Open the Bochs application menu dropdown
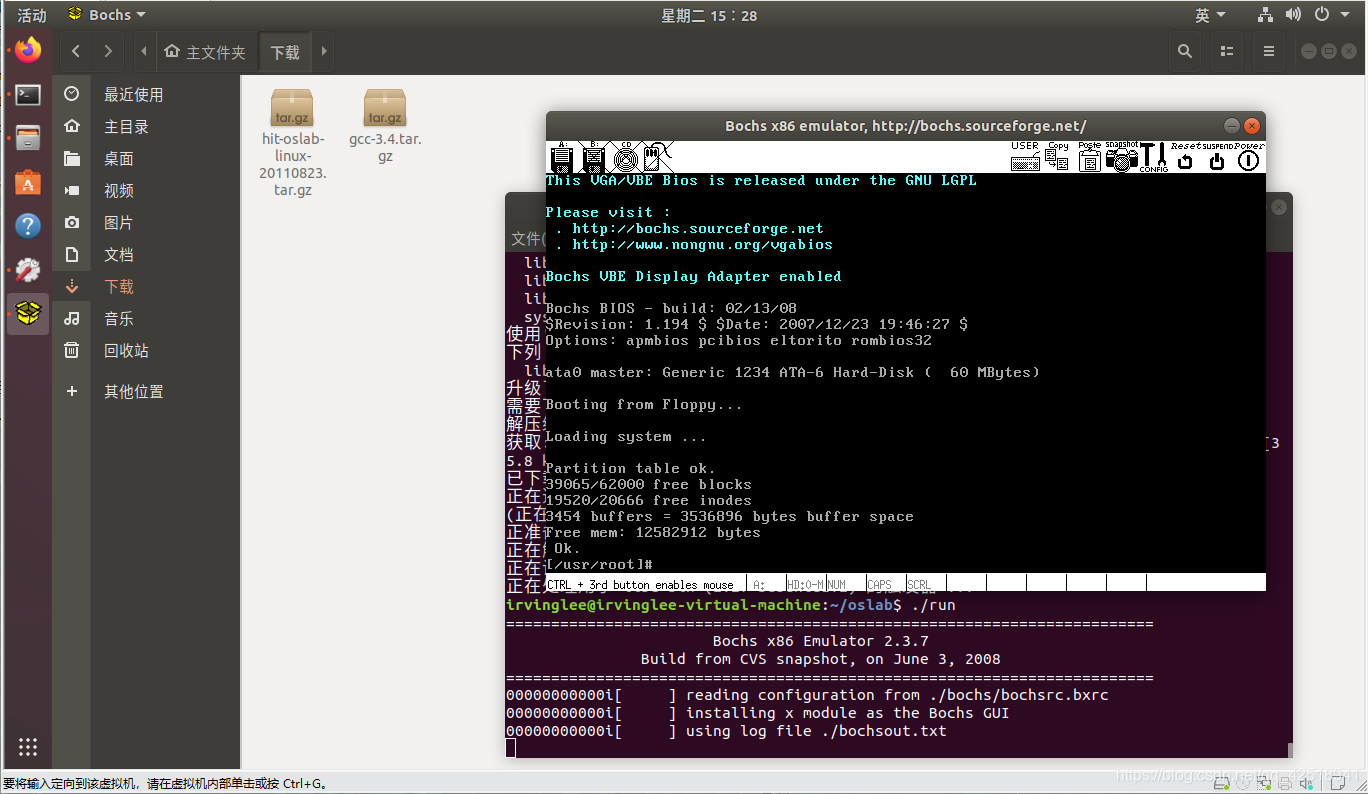The height and width of the screenshot is (794, 1368). 106,15
